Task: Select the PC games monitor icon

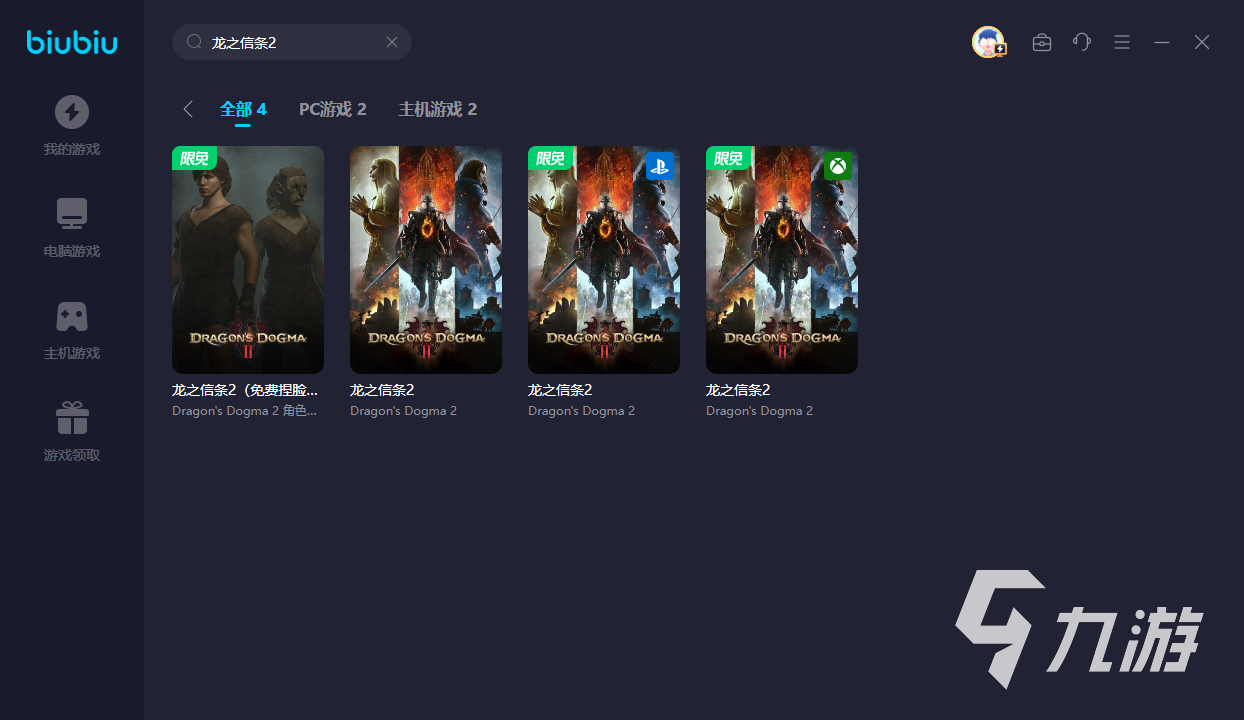Action: pos(72,214)
